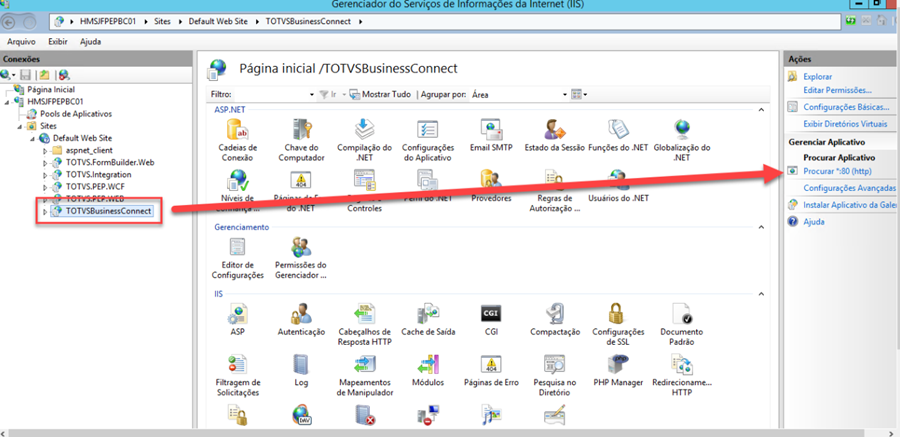The width and height of the screenshot is (900, 437).
Task: Click Explorar in Ações panel
Action: [818, 76]
